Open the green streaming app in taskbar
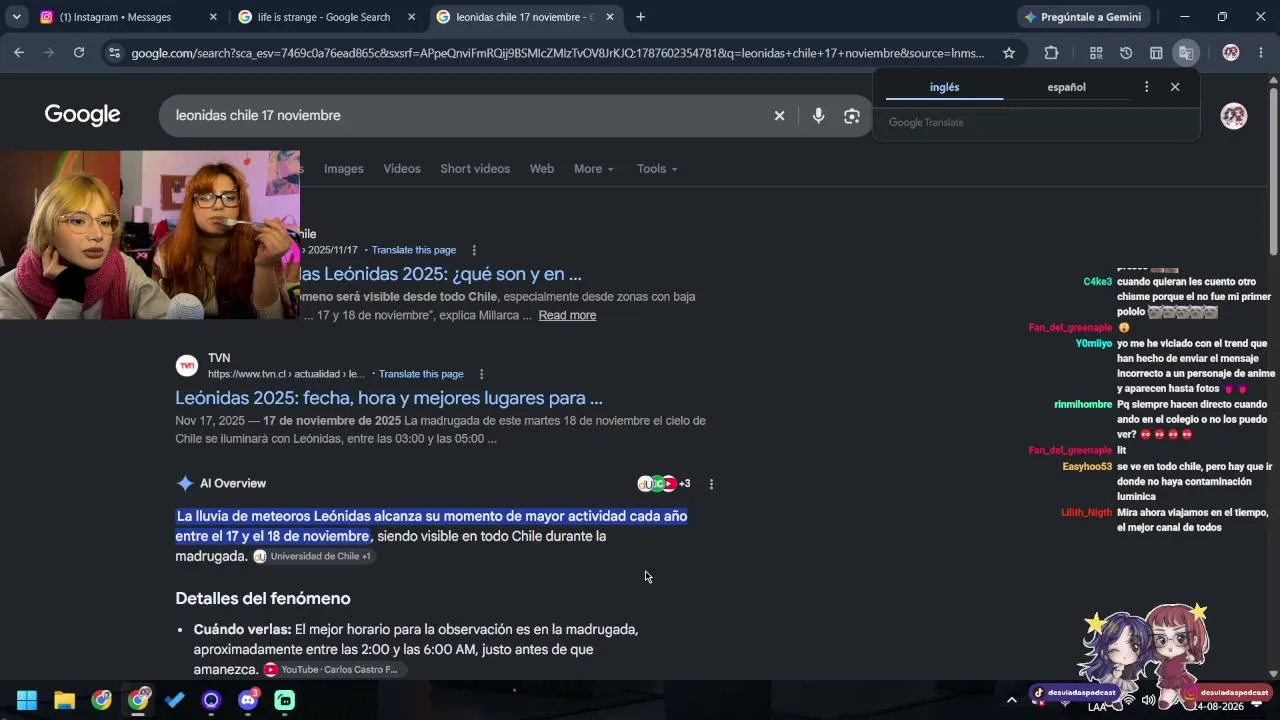Screen dimensions: 1280x720 click(285, 700)
